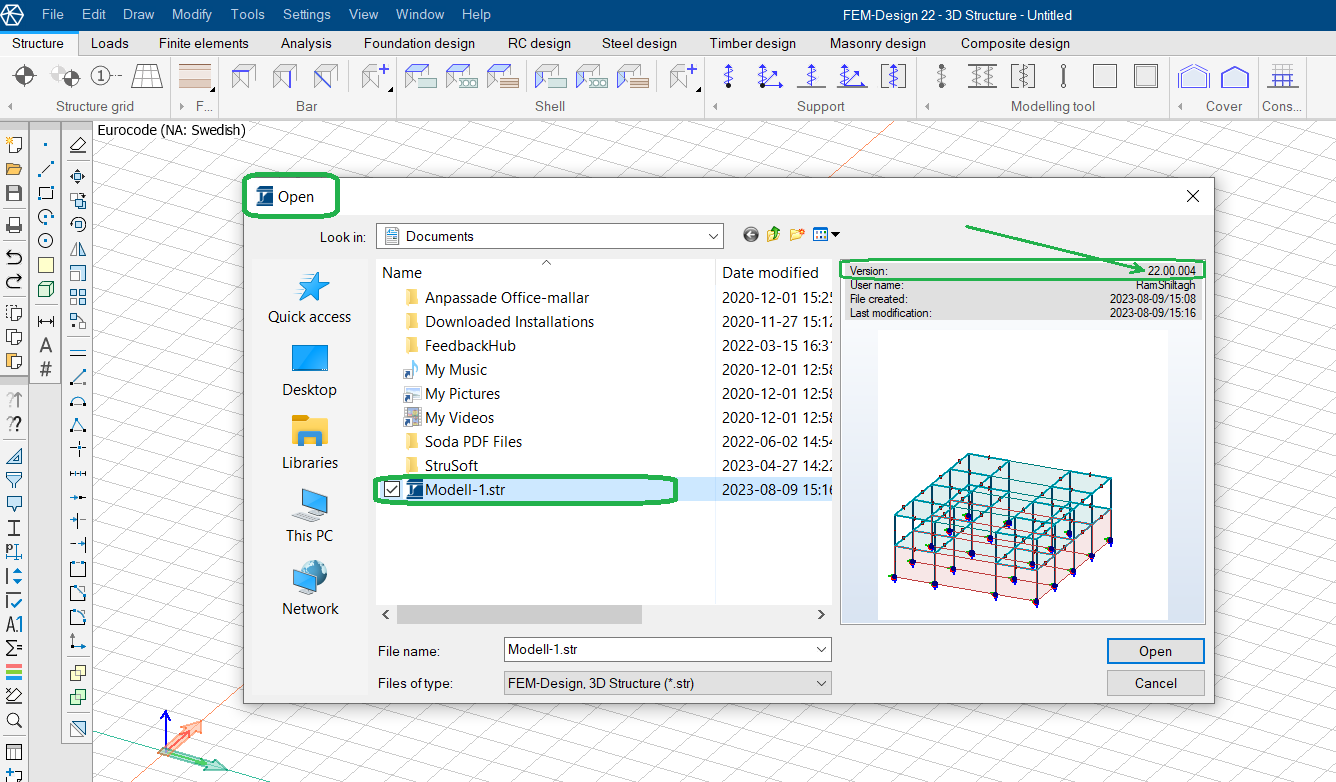Select the Modell-1.str file row

pos(604,490)
